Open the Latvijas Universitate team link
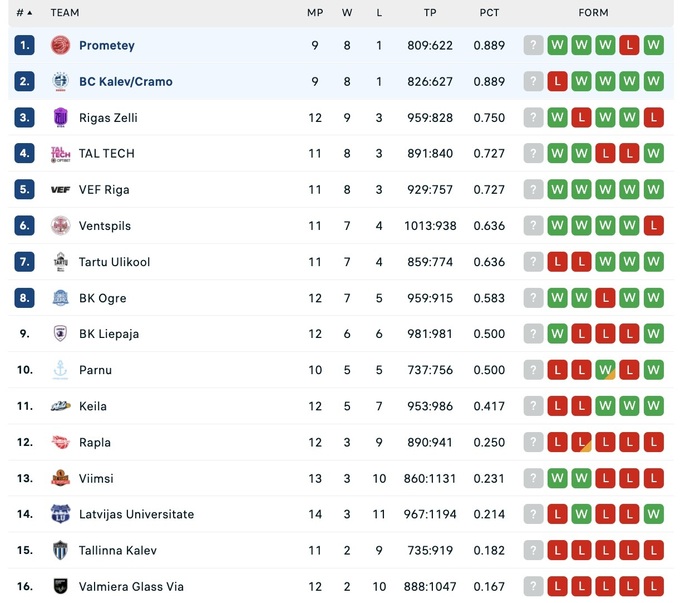The height and width of the screenshot is (603, 680). point(136,514)
